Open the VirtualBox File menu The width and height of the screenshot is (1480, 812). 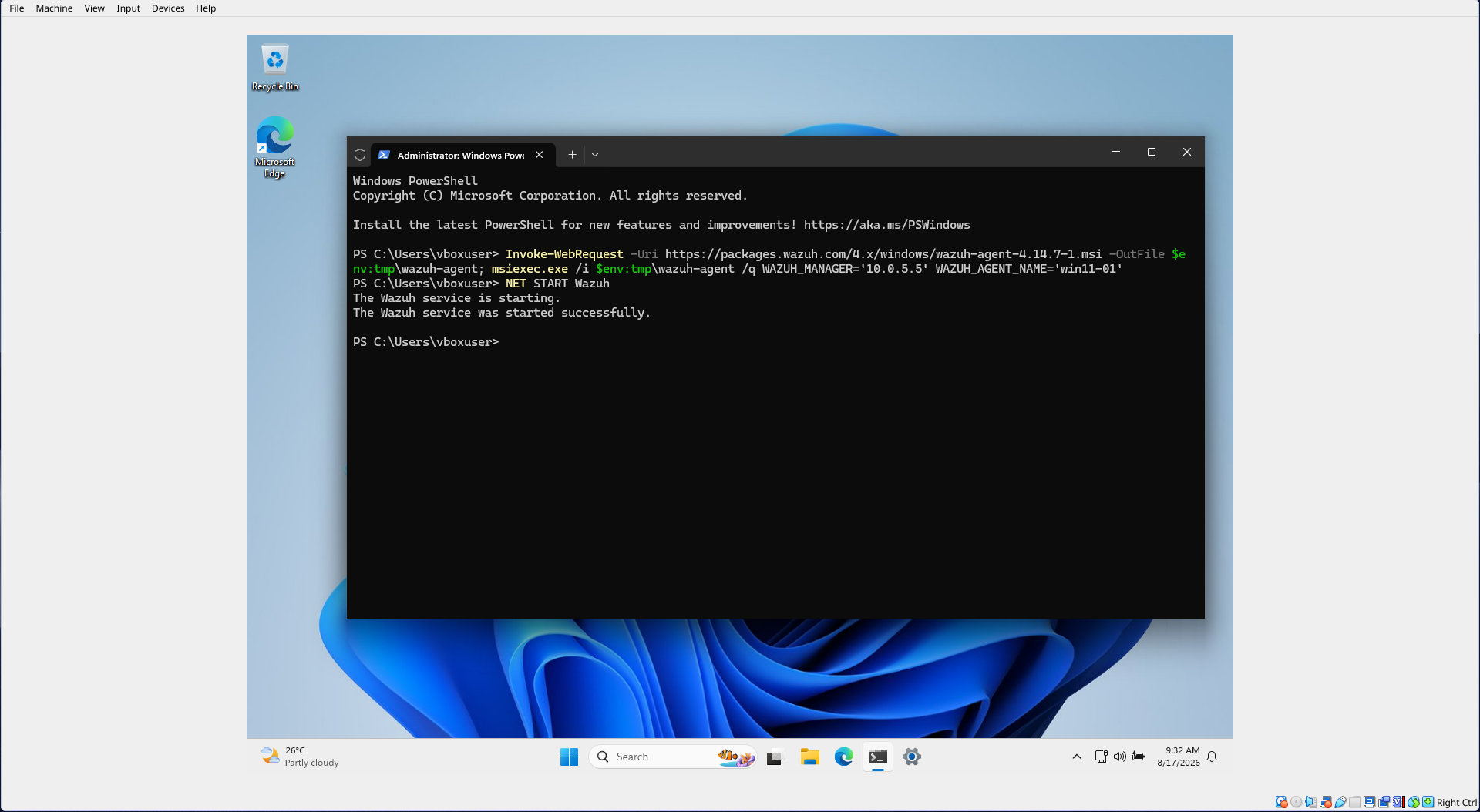pyautogui.click(x=16, y=8)
